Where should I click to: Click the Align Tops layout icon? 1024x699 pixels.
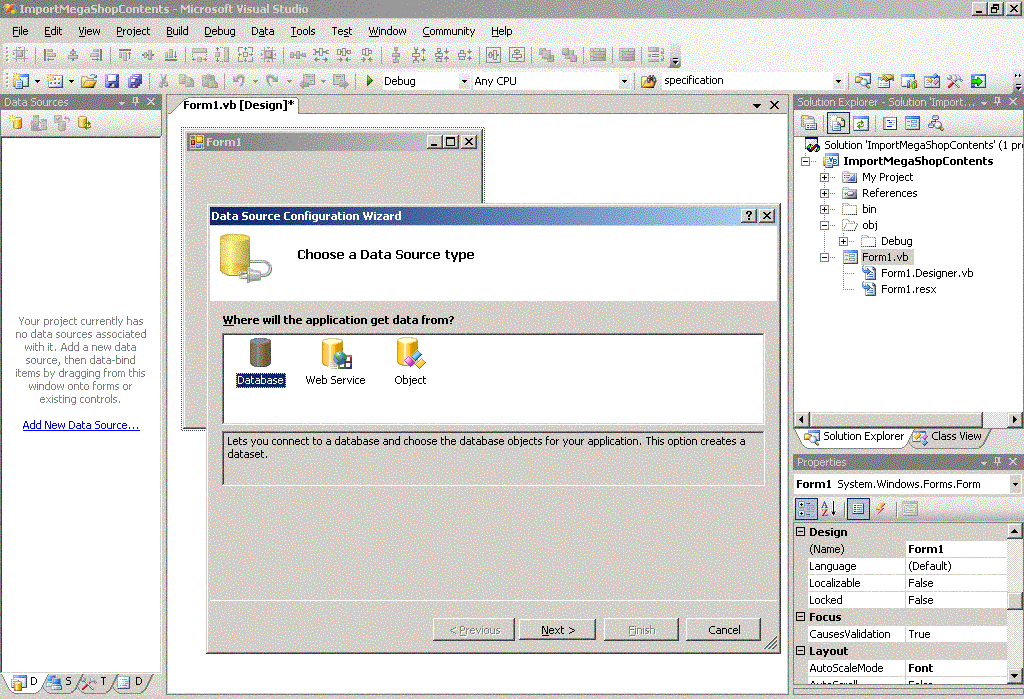(x=124, y=56)
